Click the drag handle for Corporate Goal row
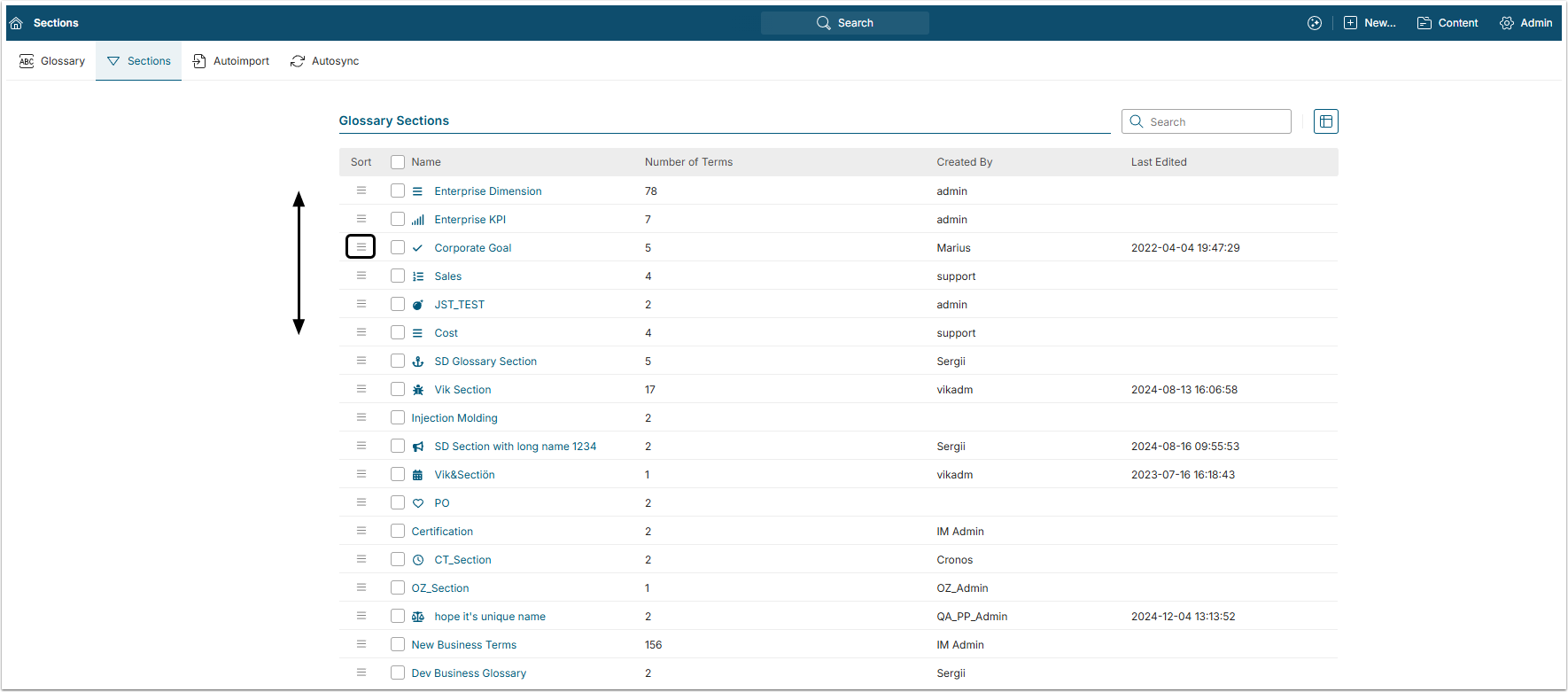Image resolution: width=1568 pixels, height=692 pixels. (361, 247)
